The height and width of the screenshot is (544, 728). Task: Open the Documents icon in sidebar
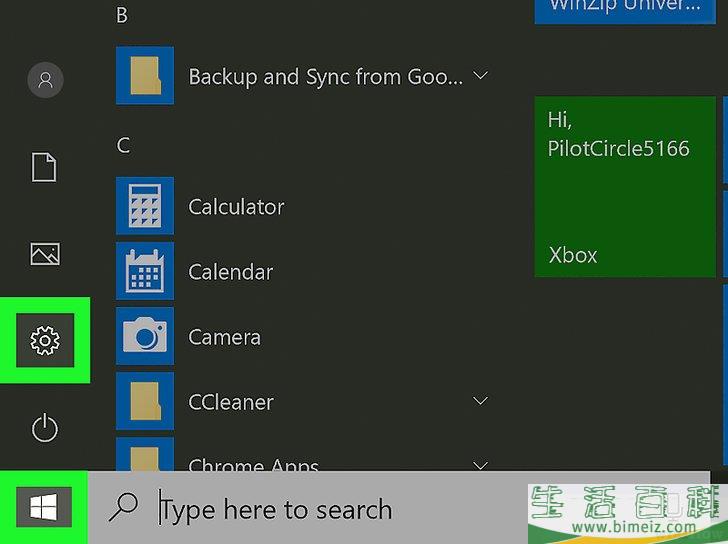click(44, 167)
